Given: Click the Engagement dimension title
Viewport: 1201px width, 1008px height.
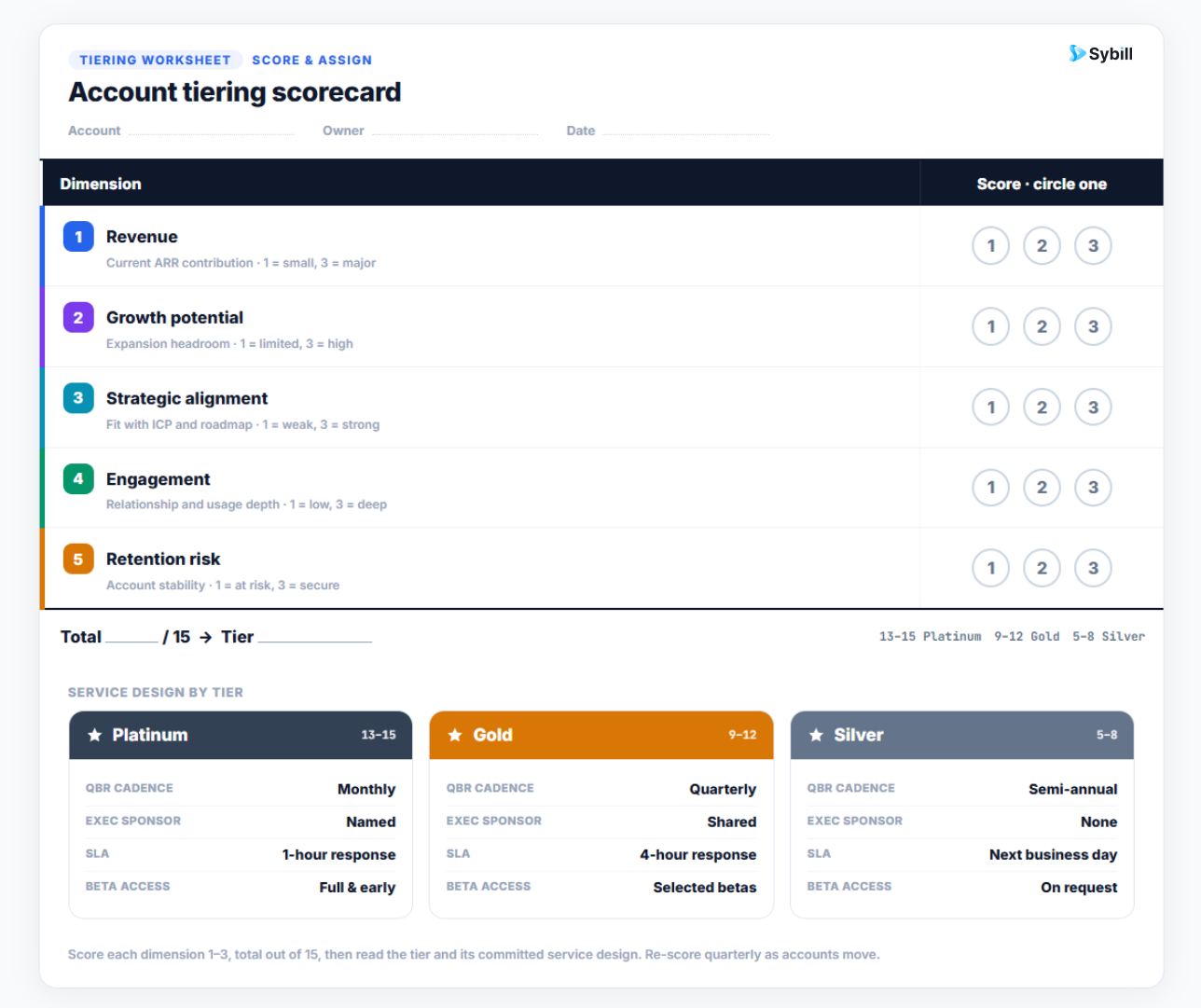Looking at the screenshot, I should pos(158,479).
